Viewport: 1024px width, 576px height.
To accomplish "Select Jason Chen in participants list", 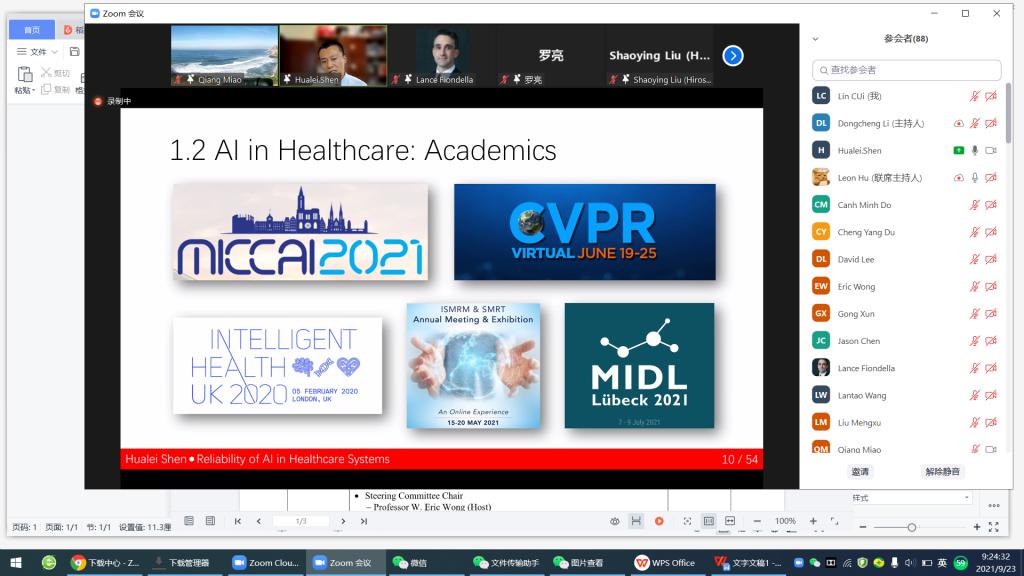I will (906, 341).
